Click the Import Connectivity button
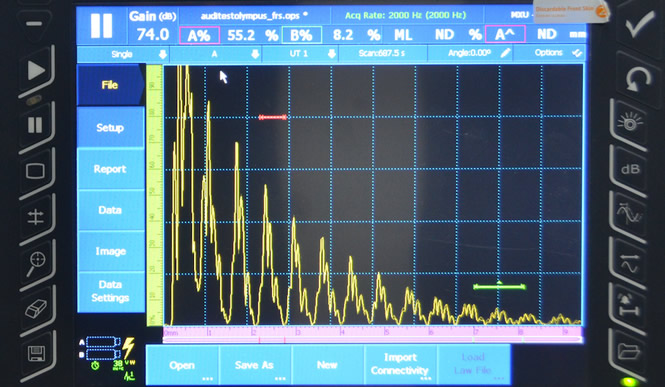665x387 pixels. pyautogui.click(x=400, y=364)
